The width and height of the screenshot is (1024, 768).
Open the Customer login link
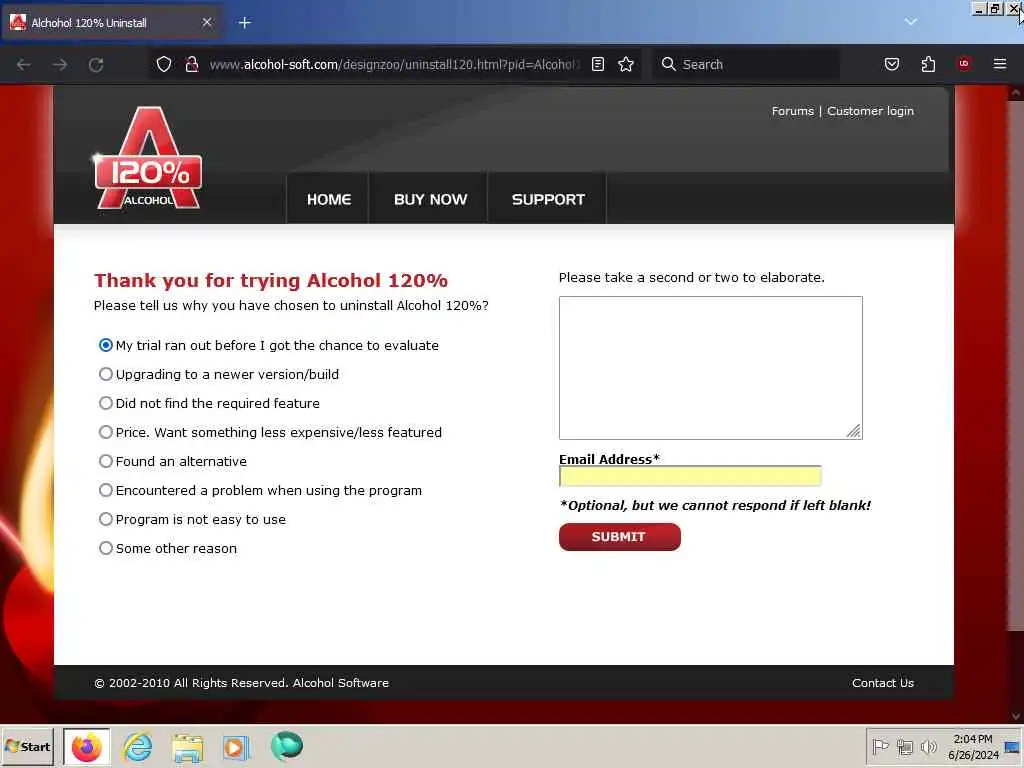[870, 111]
